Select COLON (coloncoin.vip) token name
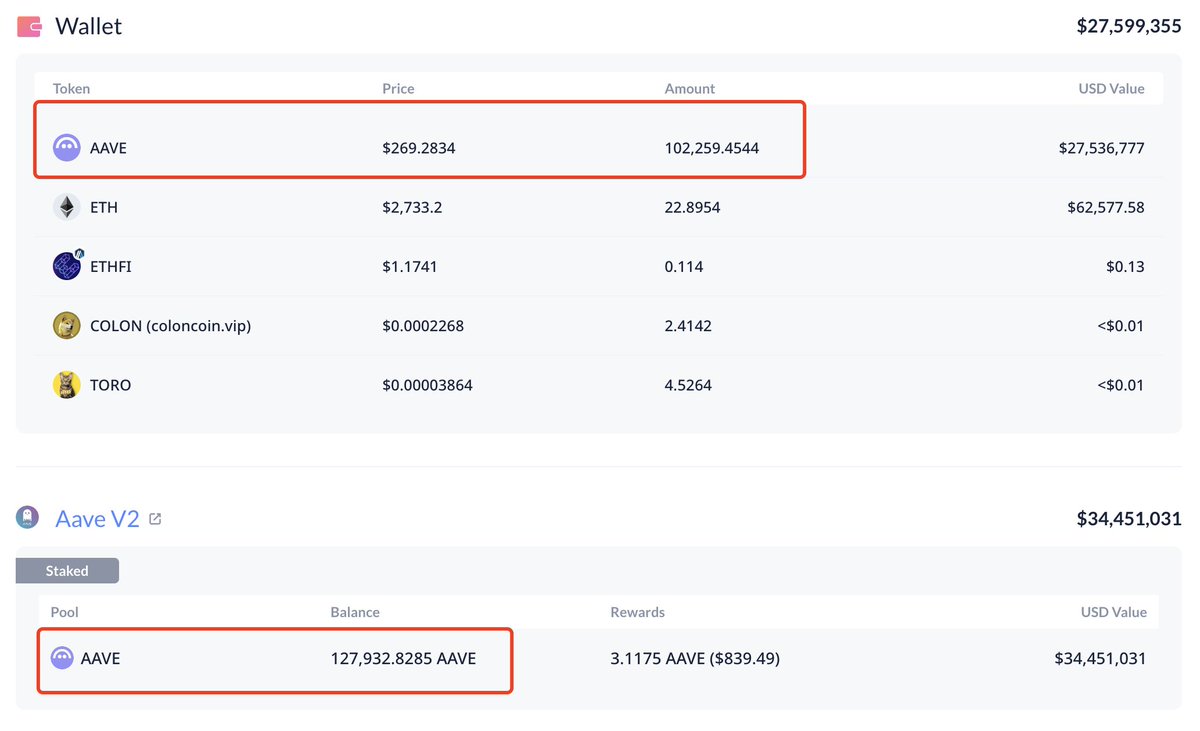This screenshot has width=1200, height=731. tap(170, 325)
